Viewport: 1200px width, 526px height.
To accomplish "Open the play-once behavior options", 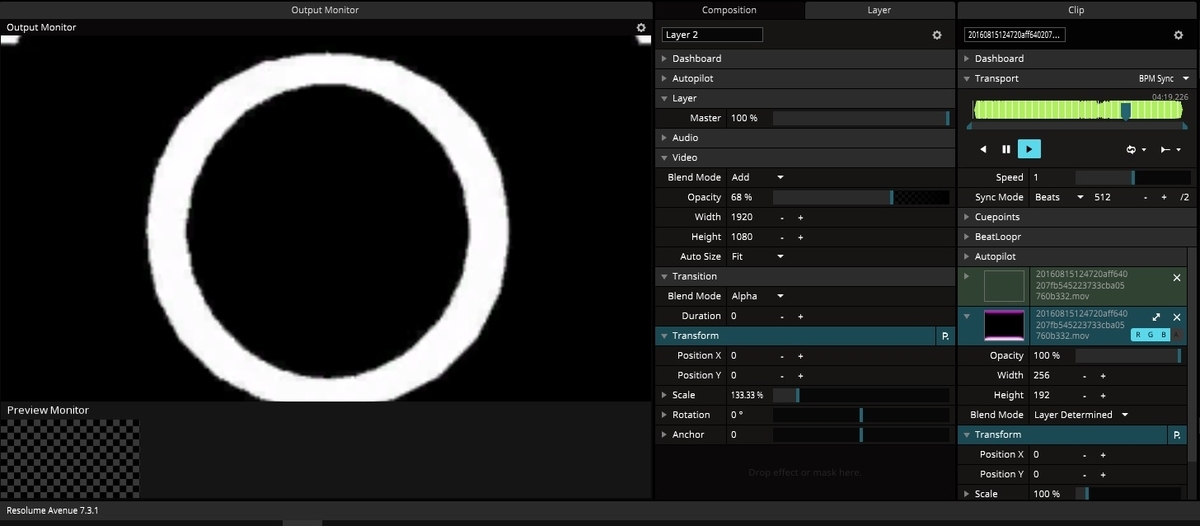I will tap(1170, 149).
